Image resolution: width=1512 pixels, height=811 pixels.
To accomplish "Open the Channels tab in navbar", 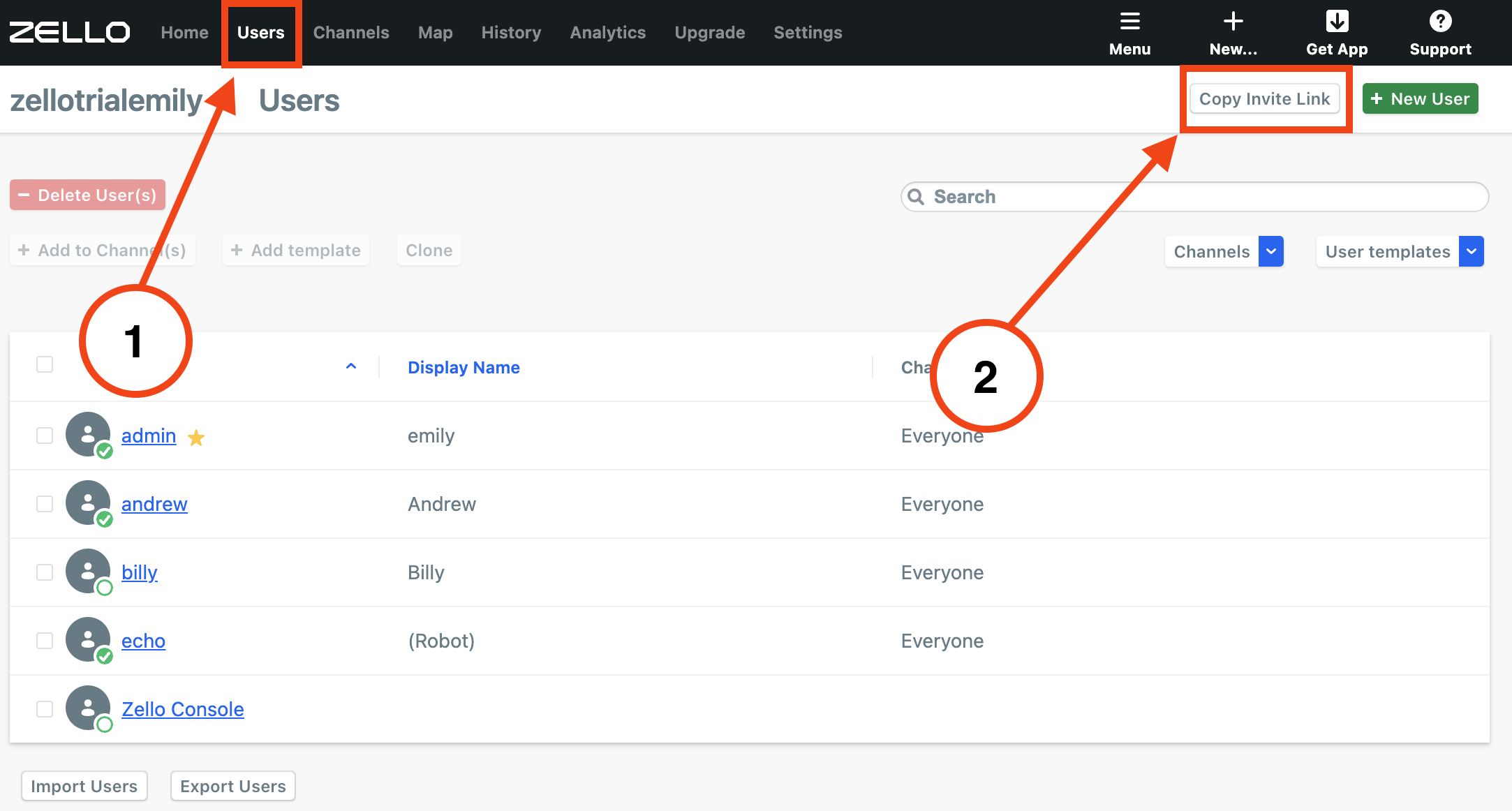I will (351, 33).
